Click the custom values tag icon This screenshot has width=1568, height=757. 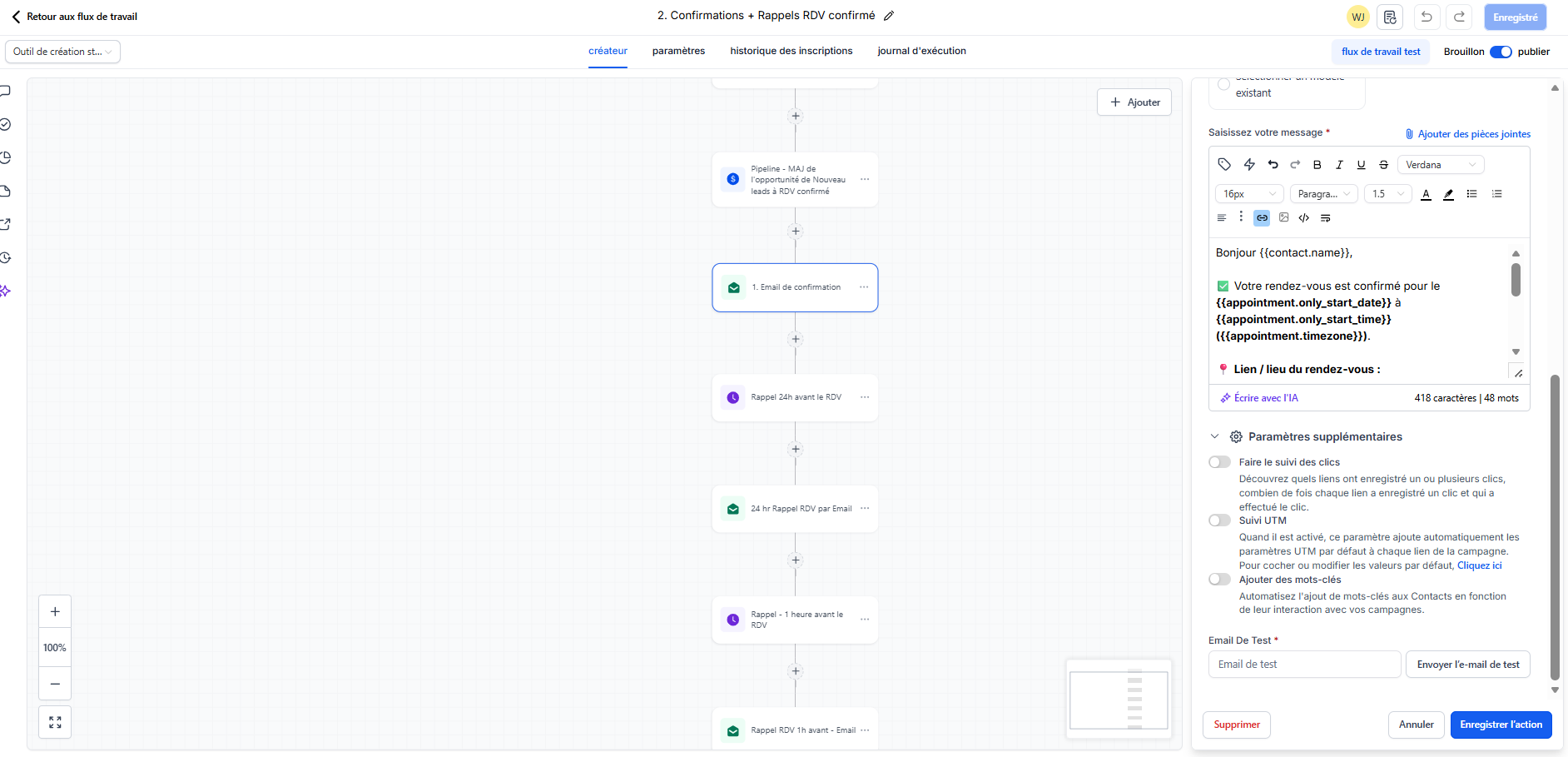coord(1223,165)
